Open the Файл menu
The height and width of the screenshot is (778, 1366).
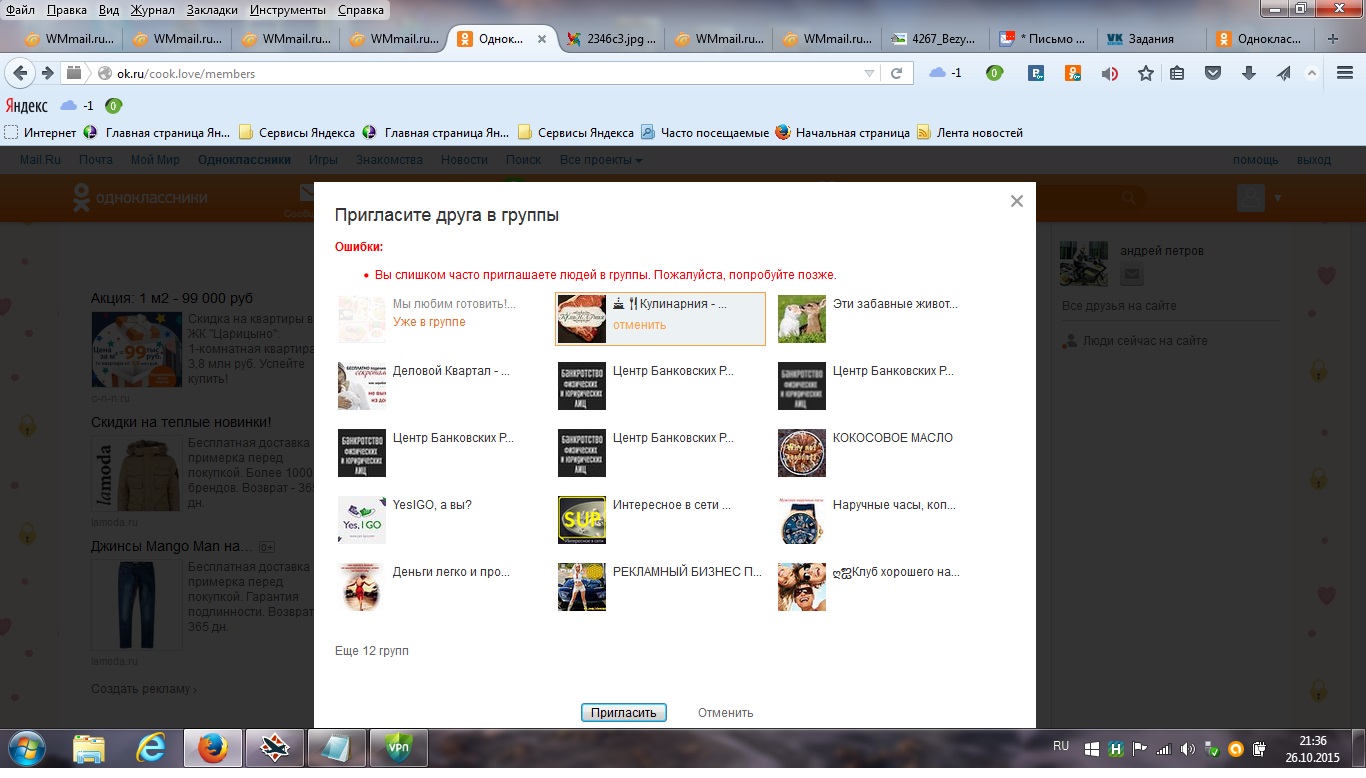pyautogui.click(x=20, y=10)
